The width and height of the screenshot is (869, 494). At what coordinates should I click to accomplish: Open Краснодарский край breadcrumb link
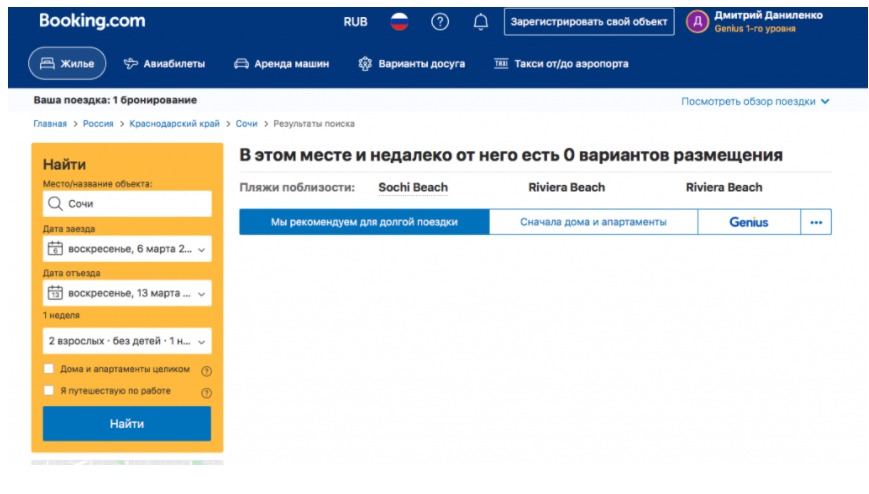pos(175,124)
